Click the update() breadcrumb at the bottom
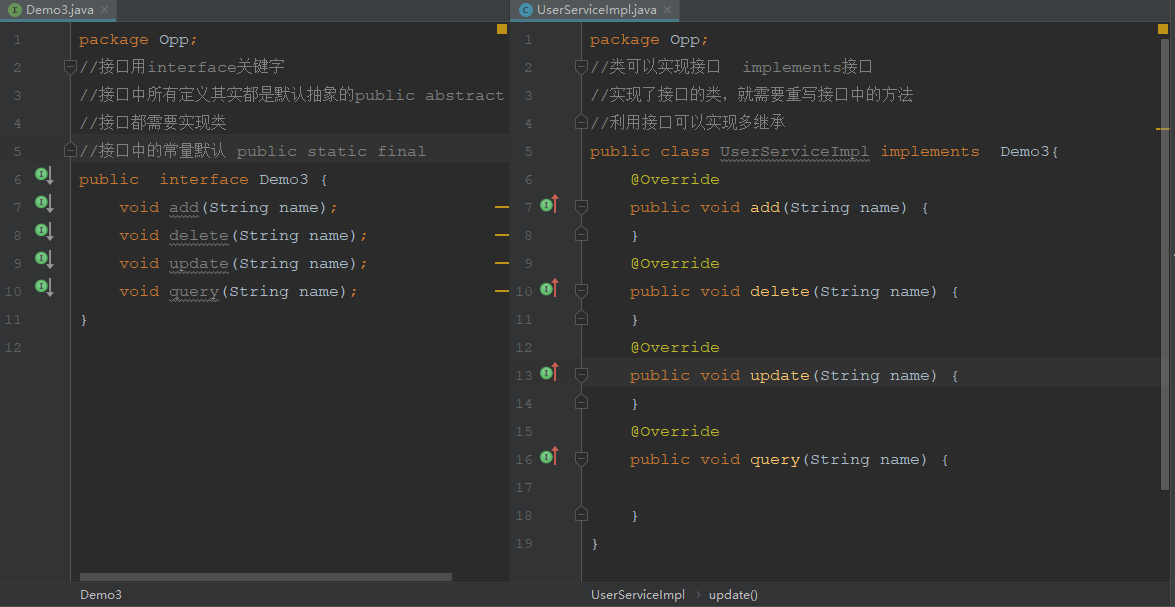This screenshot has width=1175, height=607. pyautogui.click(x=733, y=595)
